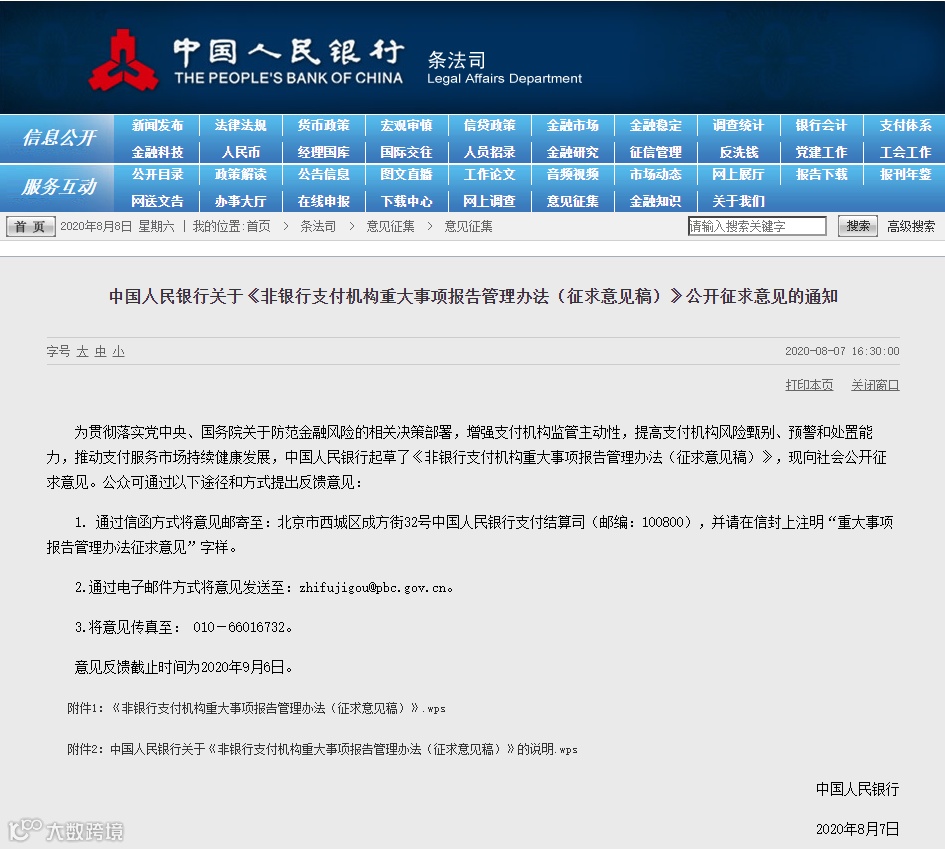Click 打印本页 to print the page

pos(809,385)
